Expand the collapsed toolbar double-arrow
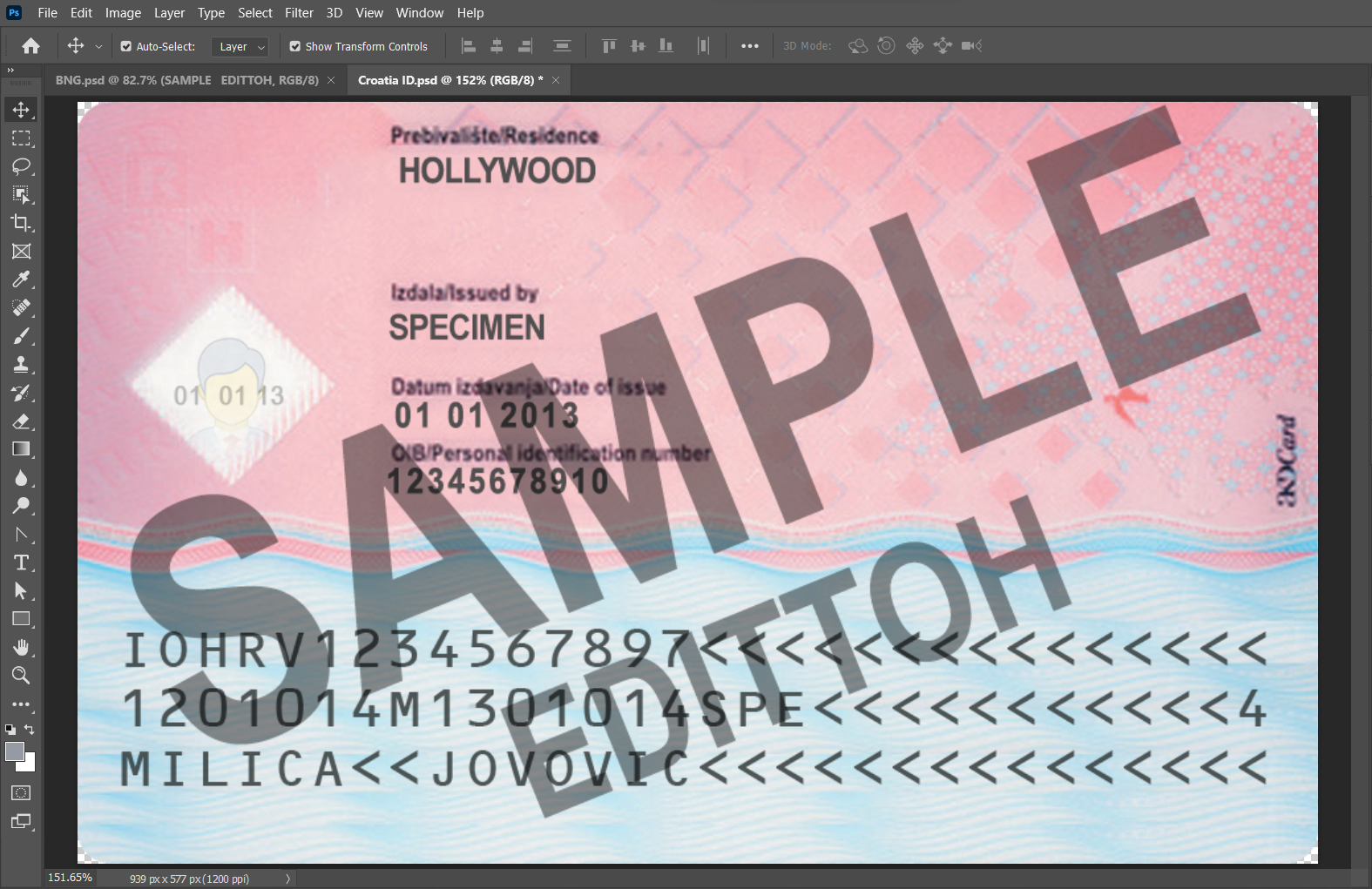1372x889 pixels. [x=10, y=70]
